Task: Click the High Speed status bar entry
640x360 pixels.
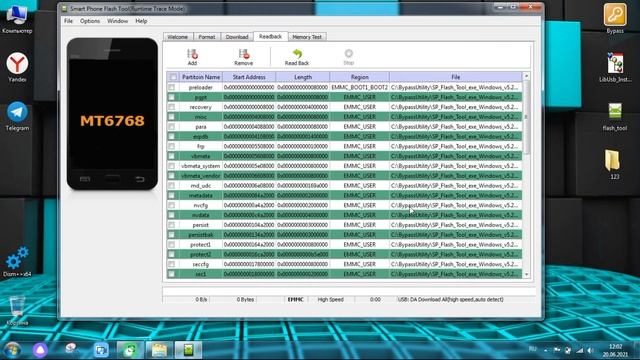Action: tap(331, 300)
